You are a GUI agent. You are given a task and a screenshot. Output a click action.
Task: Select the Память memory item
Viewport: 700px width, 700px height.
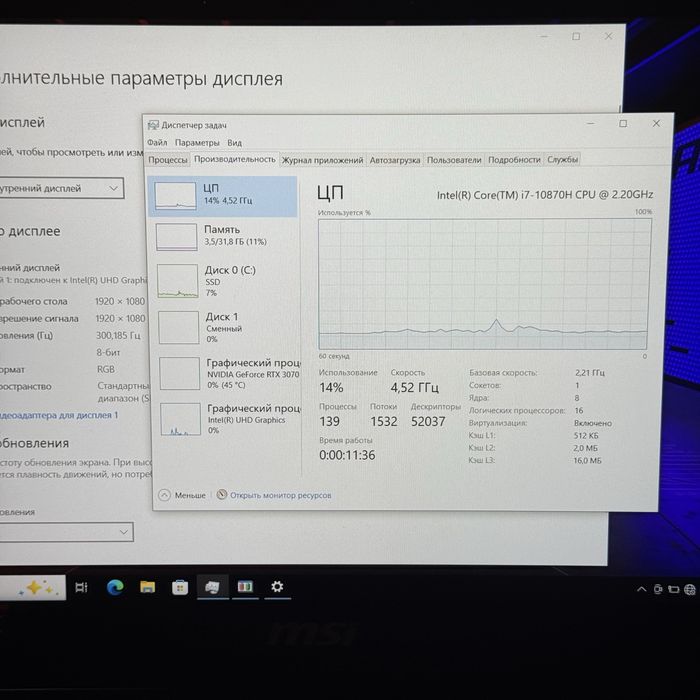coord(223,236)
